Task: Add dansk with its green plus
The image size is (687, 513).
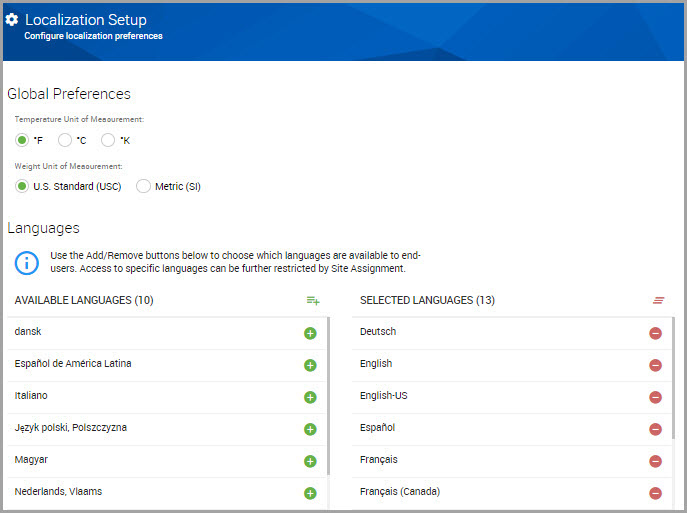Action: pos(310,333)
